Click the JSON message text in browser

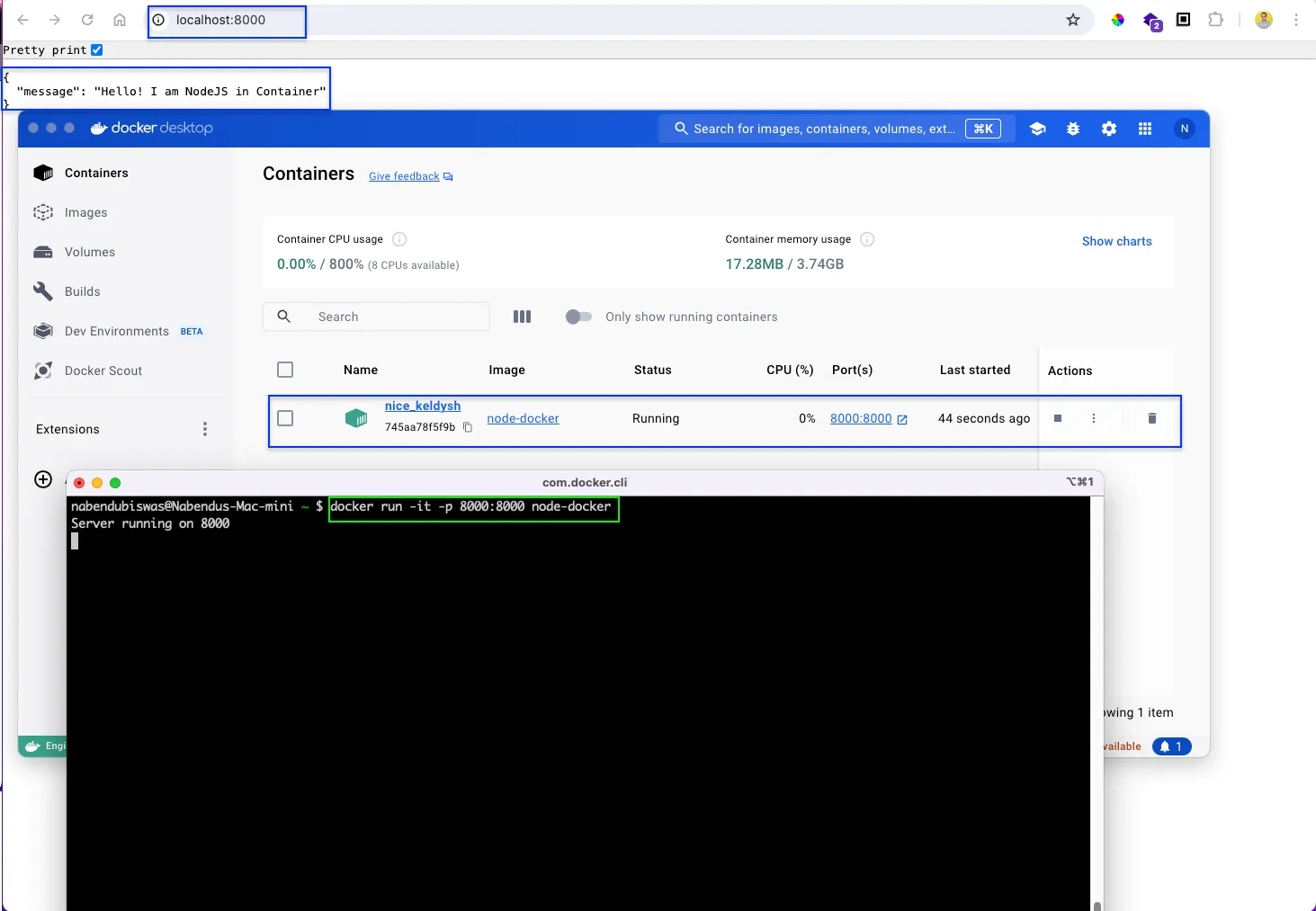click(171, 91)
